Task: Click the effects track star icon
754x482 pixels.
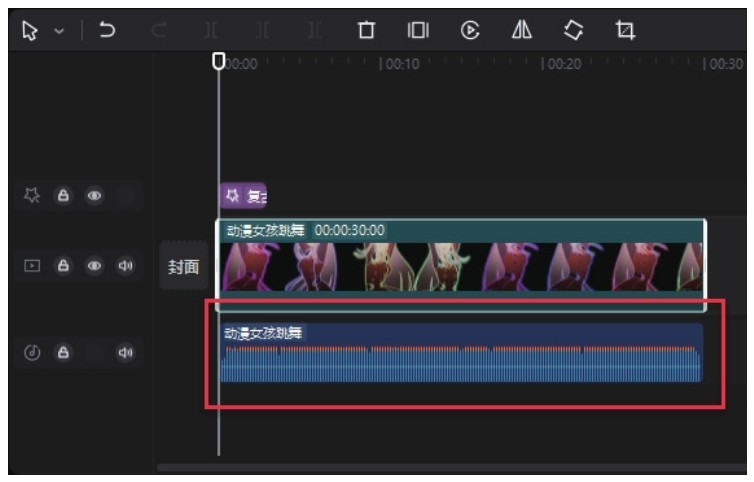Action: [32, 195]
